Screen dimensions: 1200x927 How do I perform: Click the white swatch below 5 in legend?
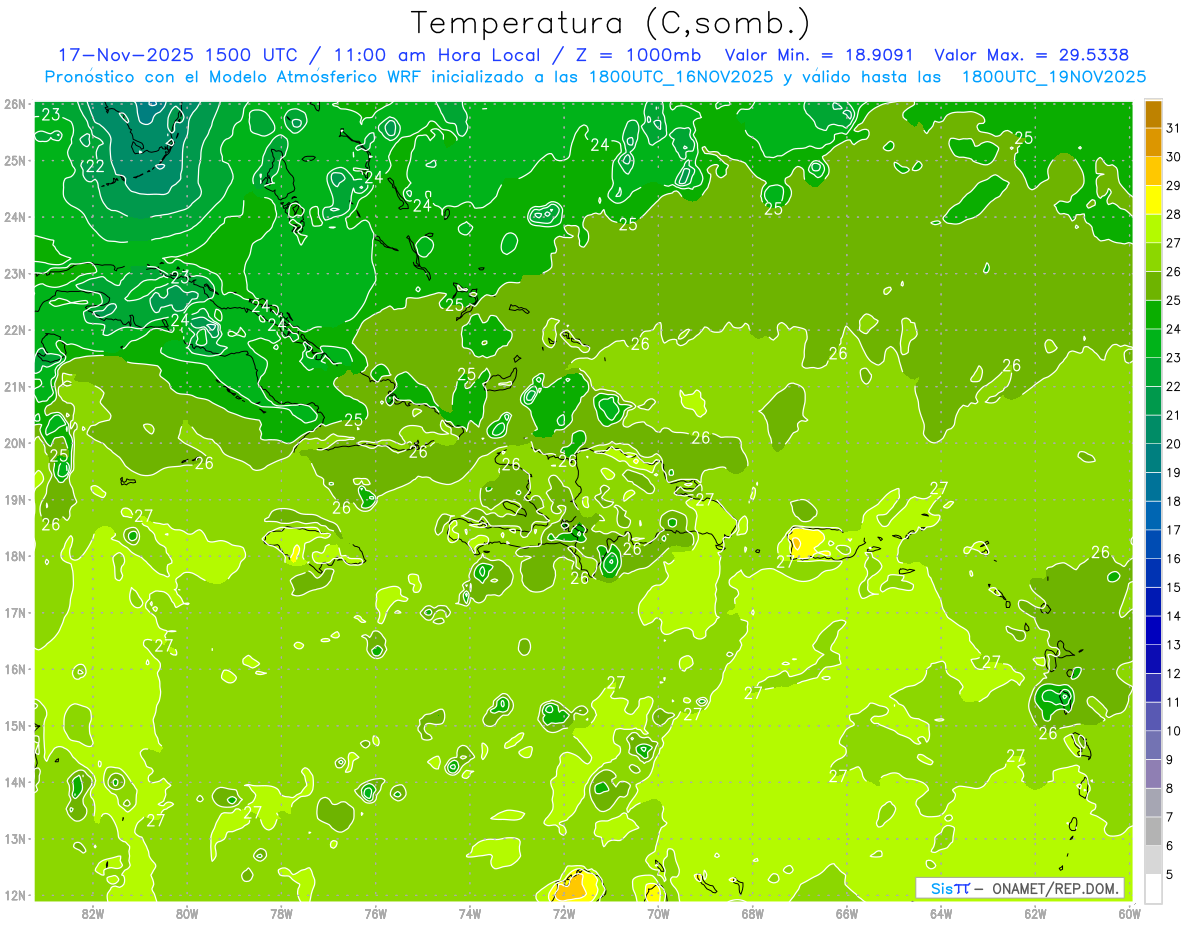tap(1153, 888)
